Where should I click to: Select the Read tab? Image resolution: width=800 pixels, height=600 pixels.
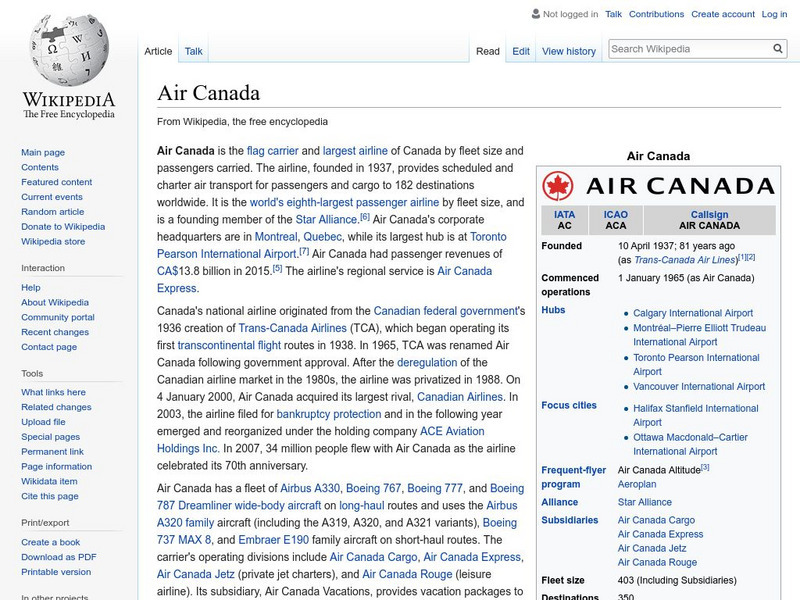488,51
